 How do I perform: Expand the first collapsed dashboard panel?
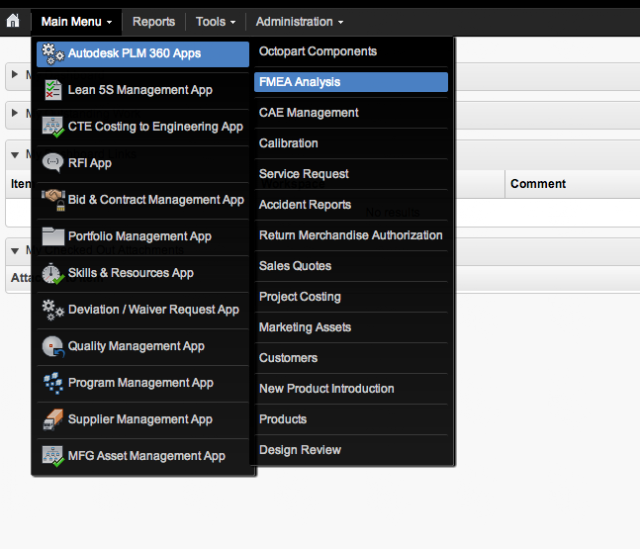(15, 74)
